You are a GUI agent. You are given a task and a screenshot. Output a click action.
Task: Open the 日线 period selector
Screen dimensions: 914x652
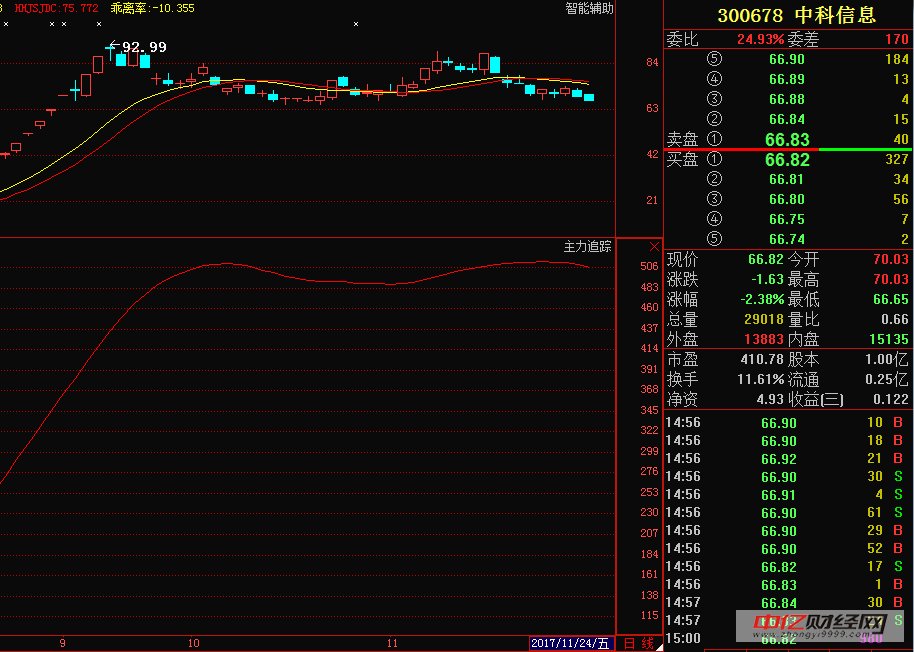638,643
